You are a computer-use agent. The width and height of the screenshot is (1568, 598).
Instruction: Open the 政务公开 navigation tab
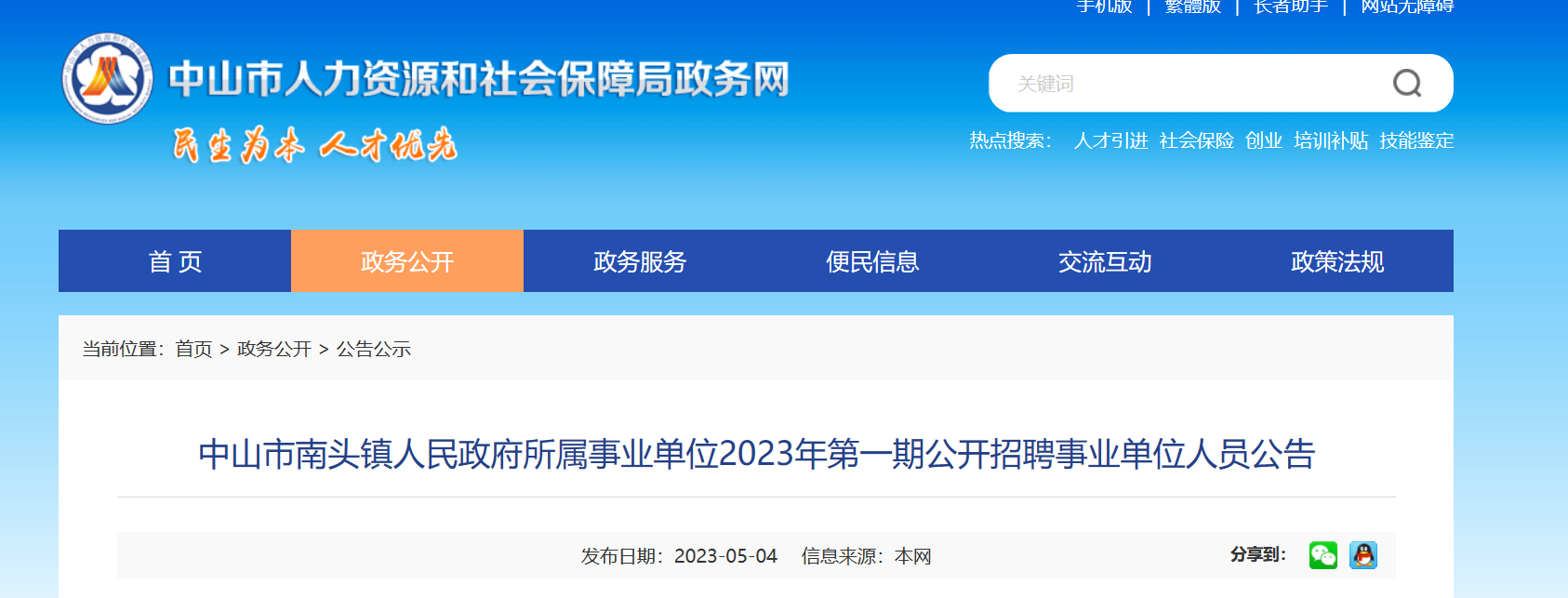pos(407,261)
